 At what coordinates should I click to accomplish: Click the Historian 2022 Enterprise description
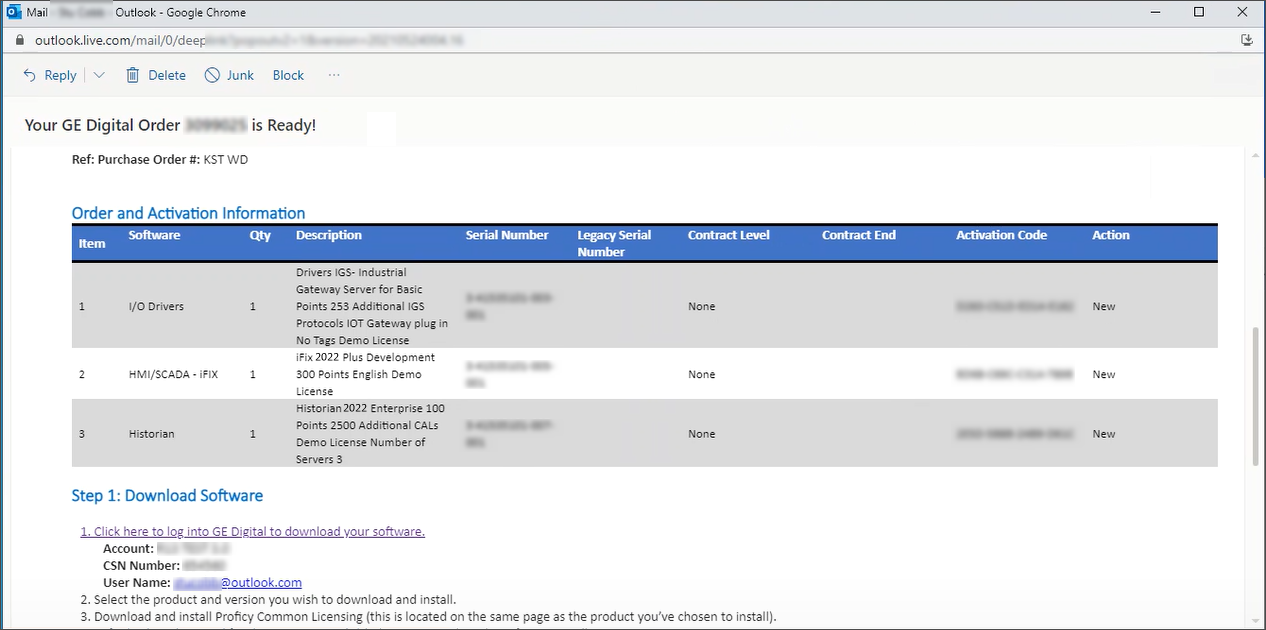(x=370, y=434)
